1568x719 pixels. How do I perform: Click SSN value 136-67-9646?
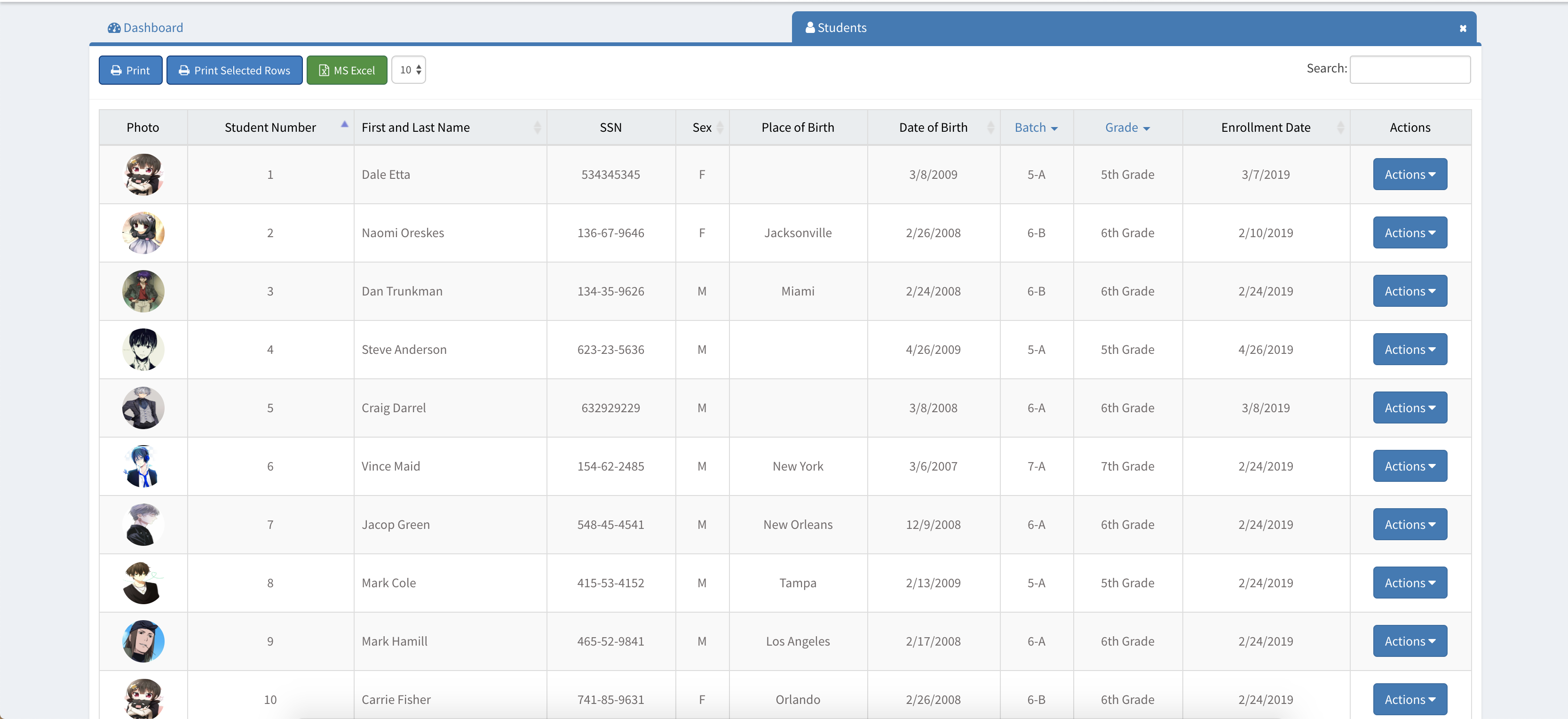point(610,233)
